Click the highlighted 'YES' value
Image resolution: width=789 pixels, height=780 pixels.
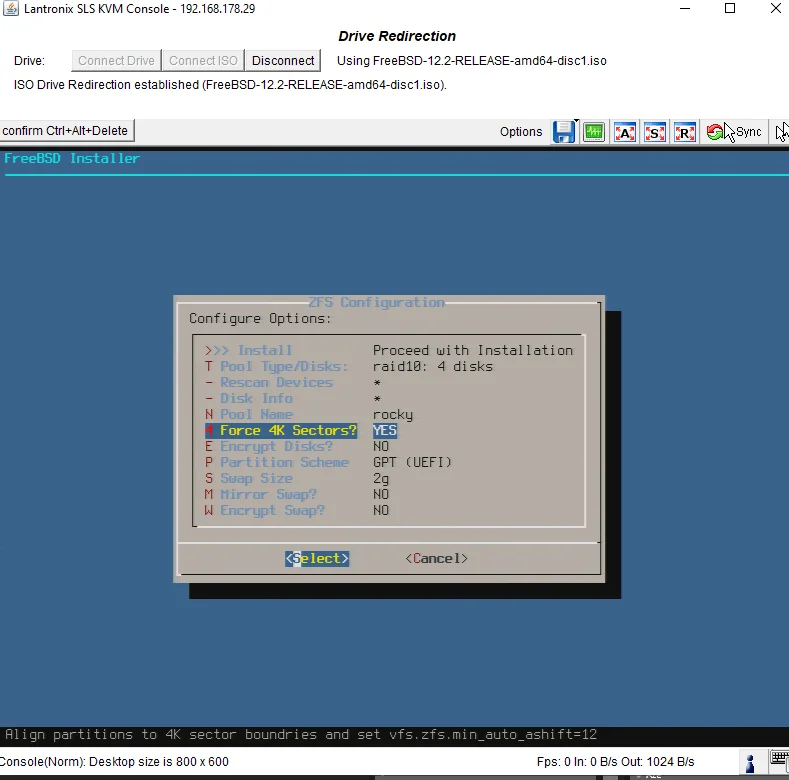click(385, 430)
